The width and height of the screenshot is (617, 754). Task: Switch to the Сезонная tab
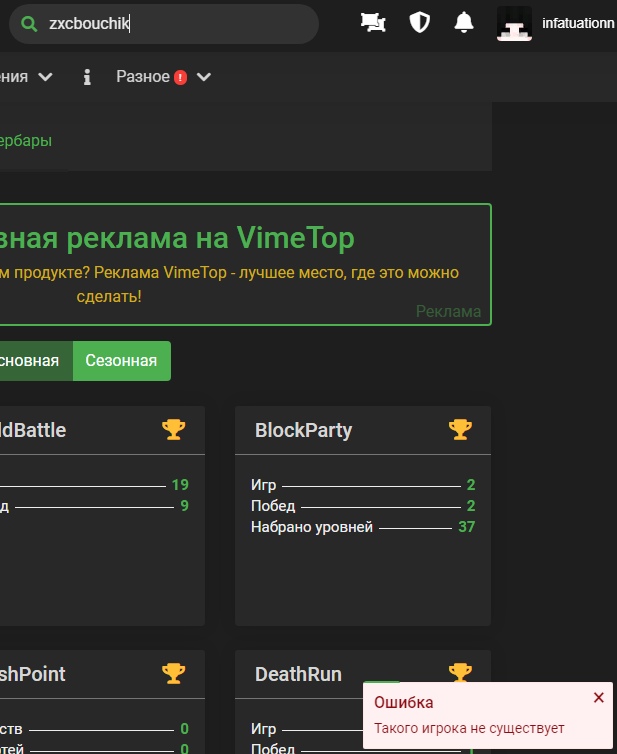(121, 361)
